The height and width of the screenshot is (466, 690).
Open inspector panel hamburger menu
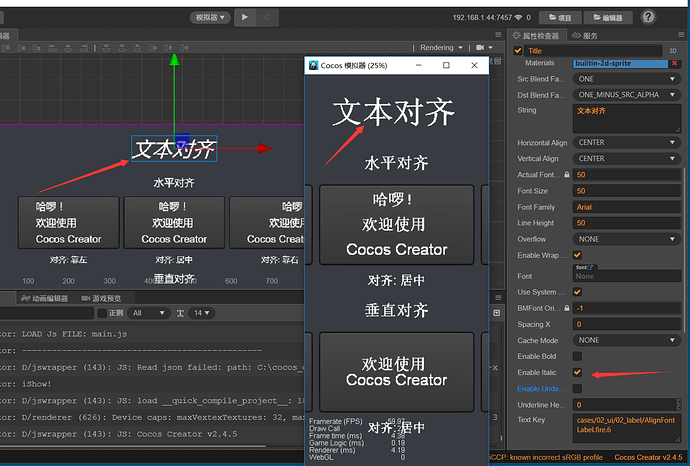coord(682,35)
